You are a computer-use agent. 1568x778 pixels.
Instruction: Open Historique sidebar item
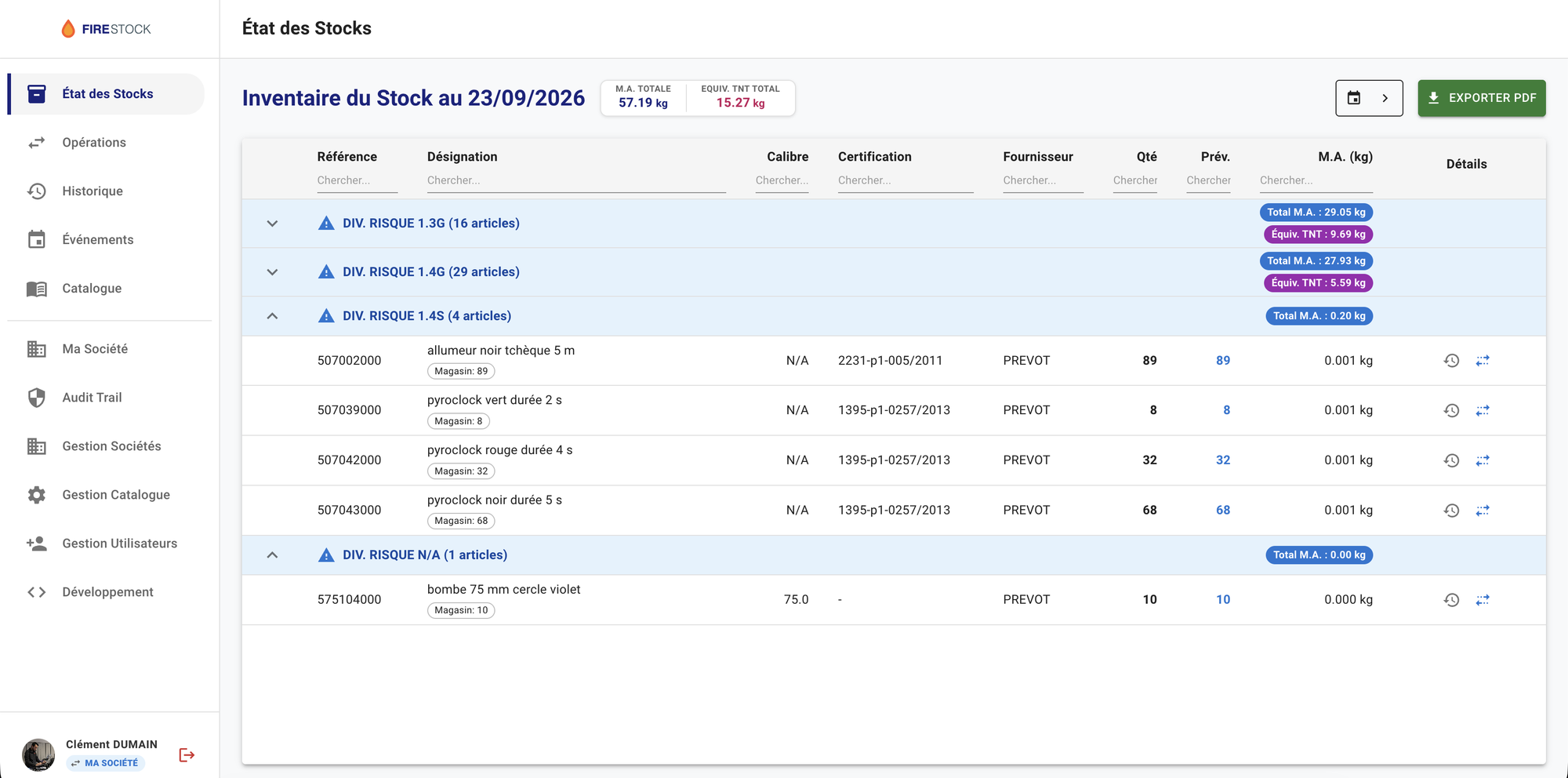tap(107, 191)
